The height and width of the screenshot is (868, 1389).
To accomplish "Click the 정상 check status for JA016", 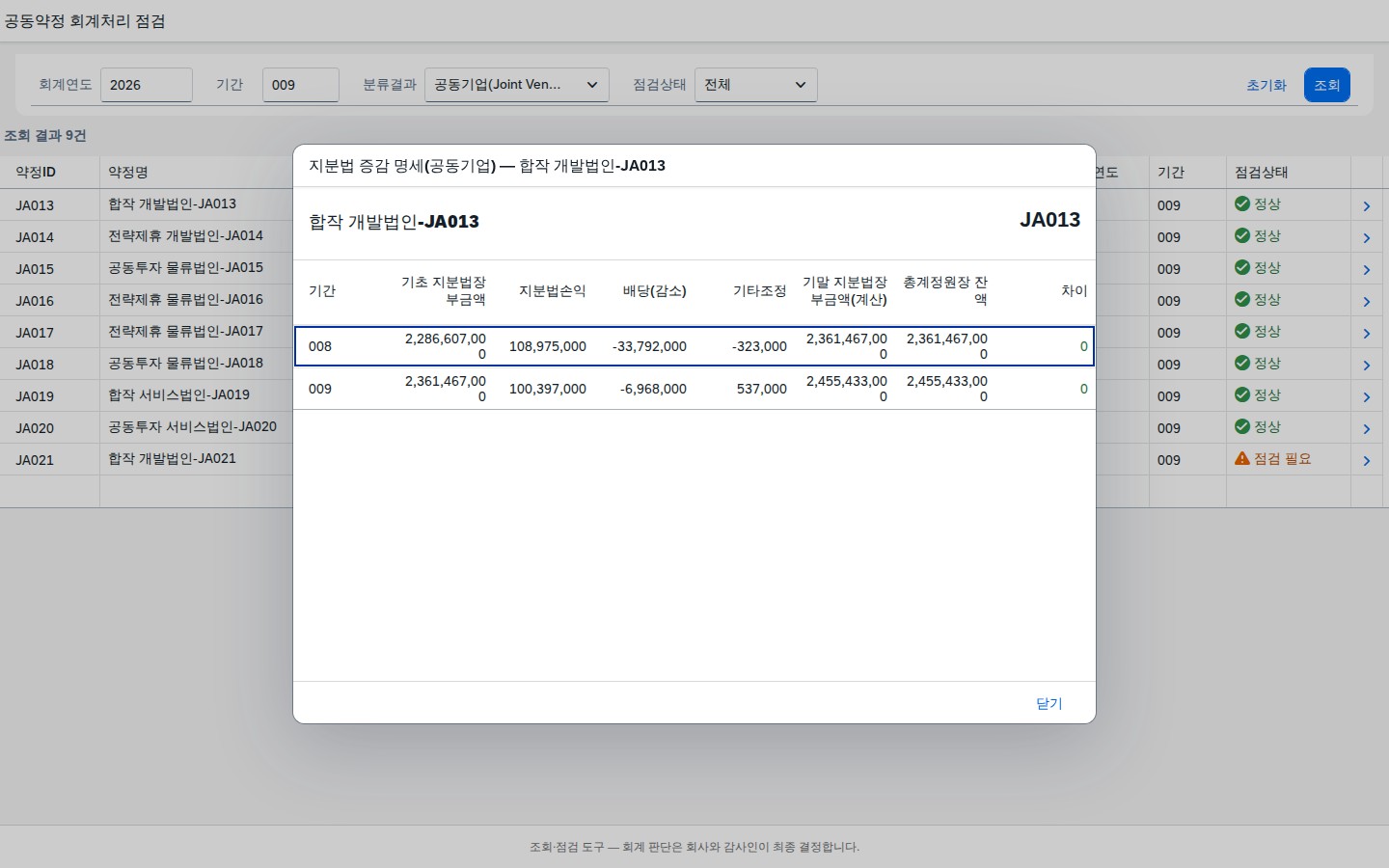I will point(1258,300).
